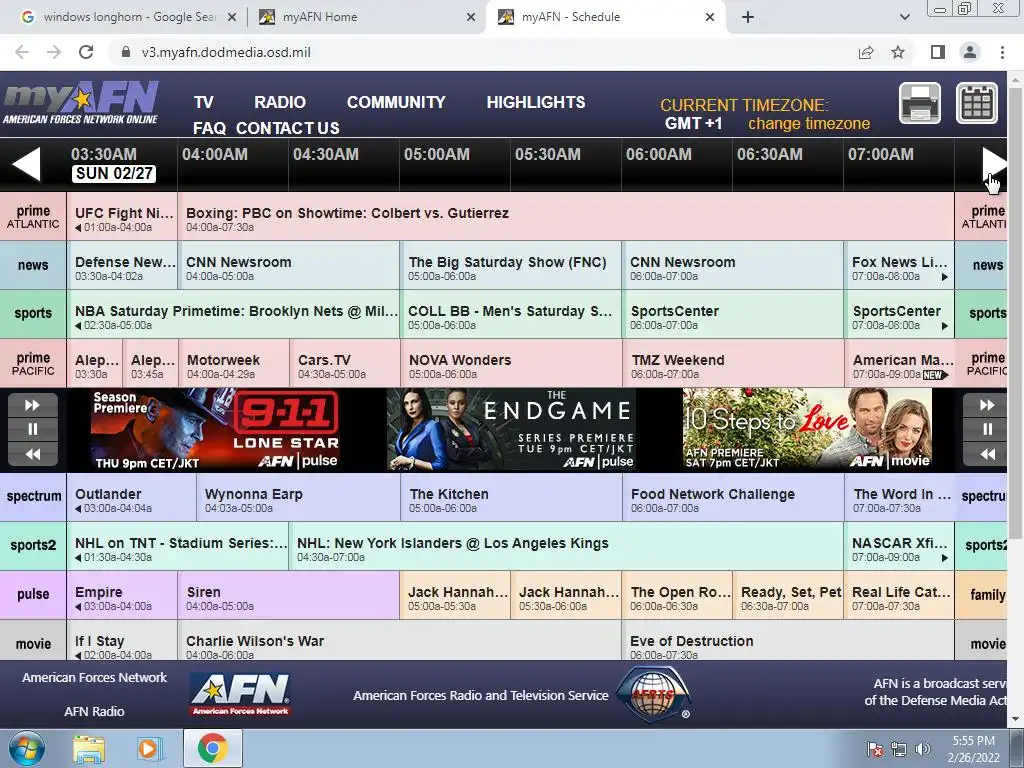Open The Endgame series premiere banner
Viewport: 1024px width, 768px height.
(511, 430)
